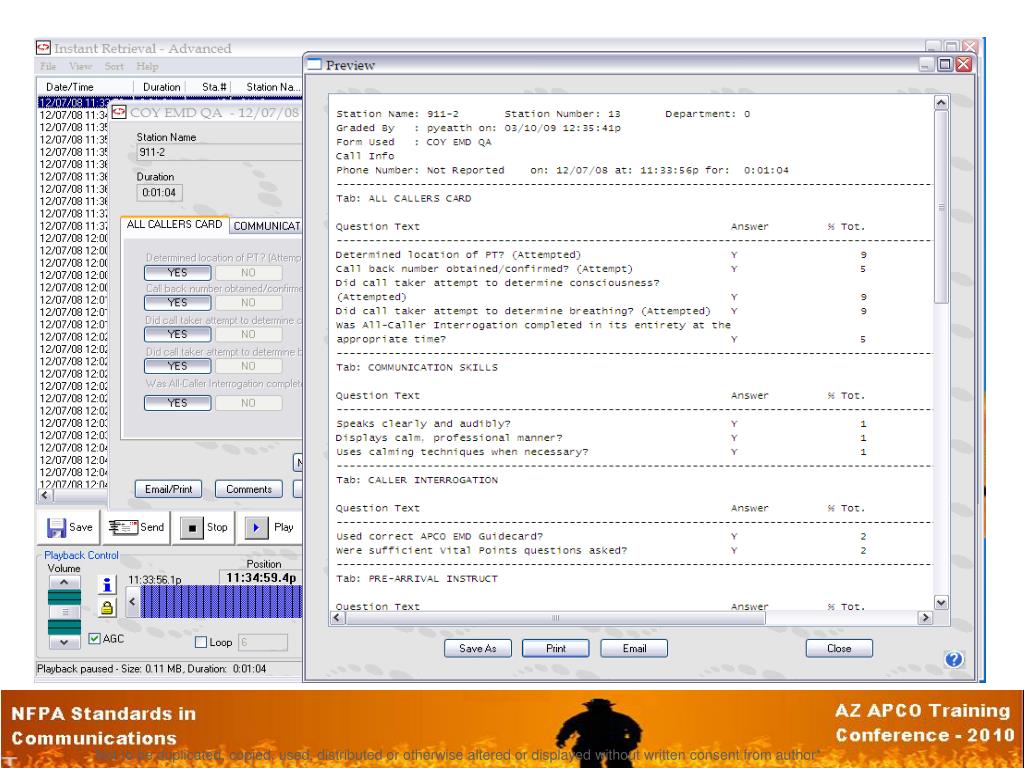
Task: Click the Send envelope icon
Action: [x=123, y=527]
